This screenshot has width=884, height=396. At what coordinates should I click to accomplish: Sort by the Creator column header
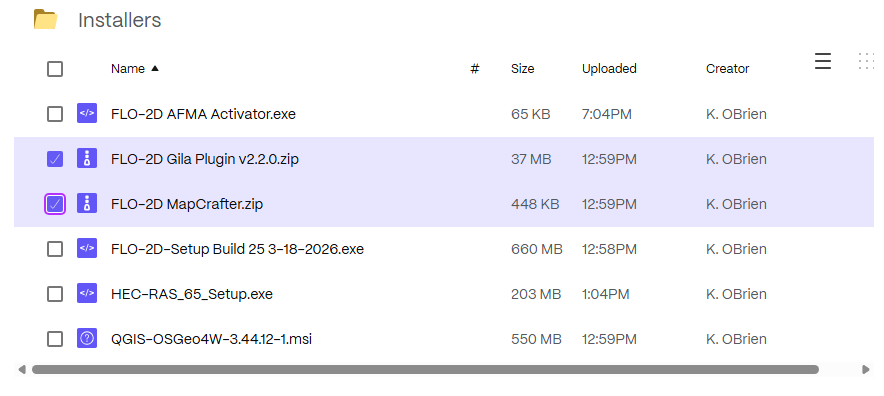click(727, 69)
